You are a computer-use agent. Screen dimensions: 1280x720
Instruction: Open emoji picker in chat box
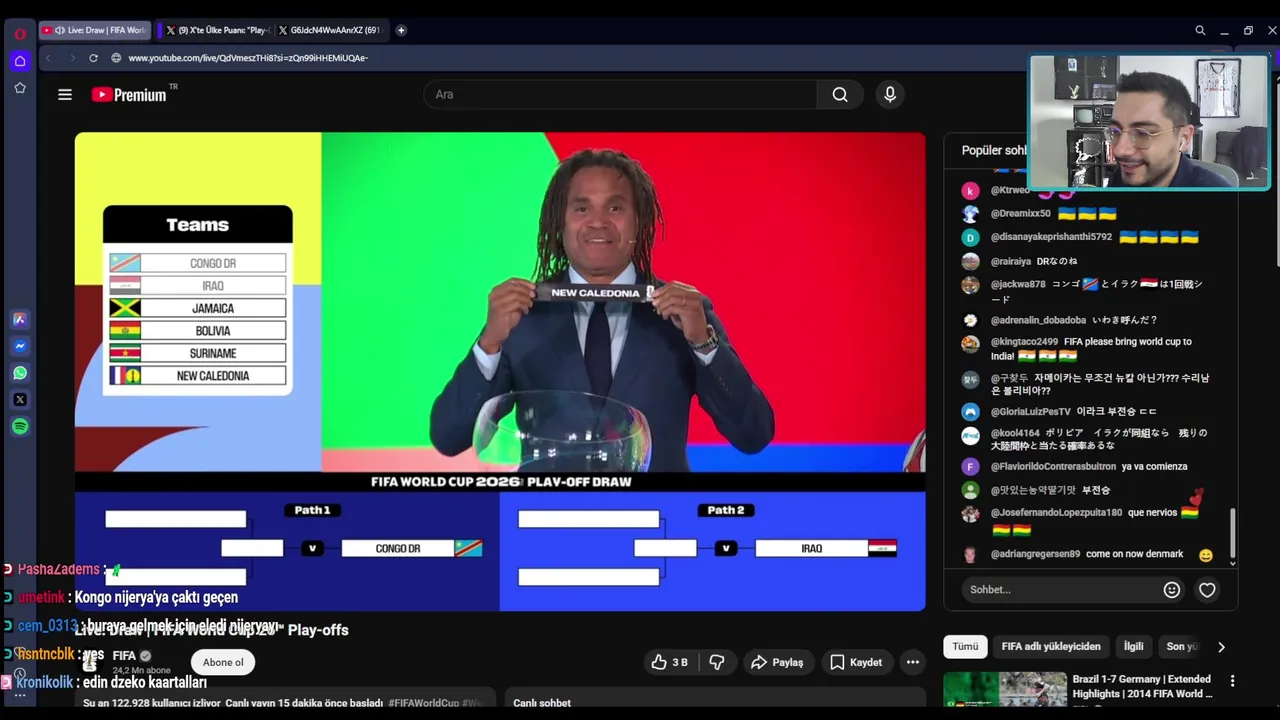click(x=1172, y=590)
